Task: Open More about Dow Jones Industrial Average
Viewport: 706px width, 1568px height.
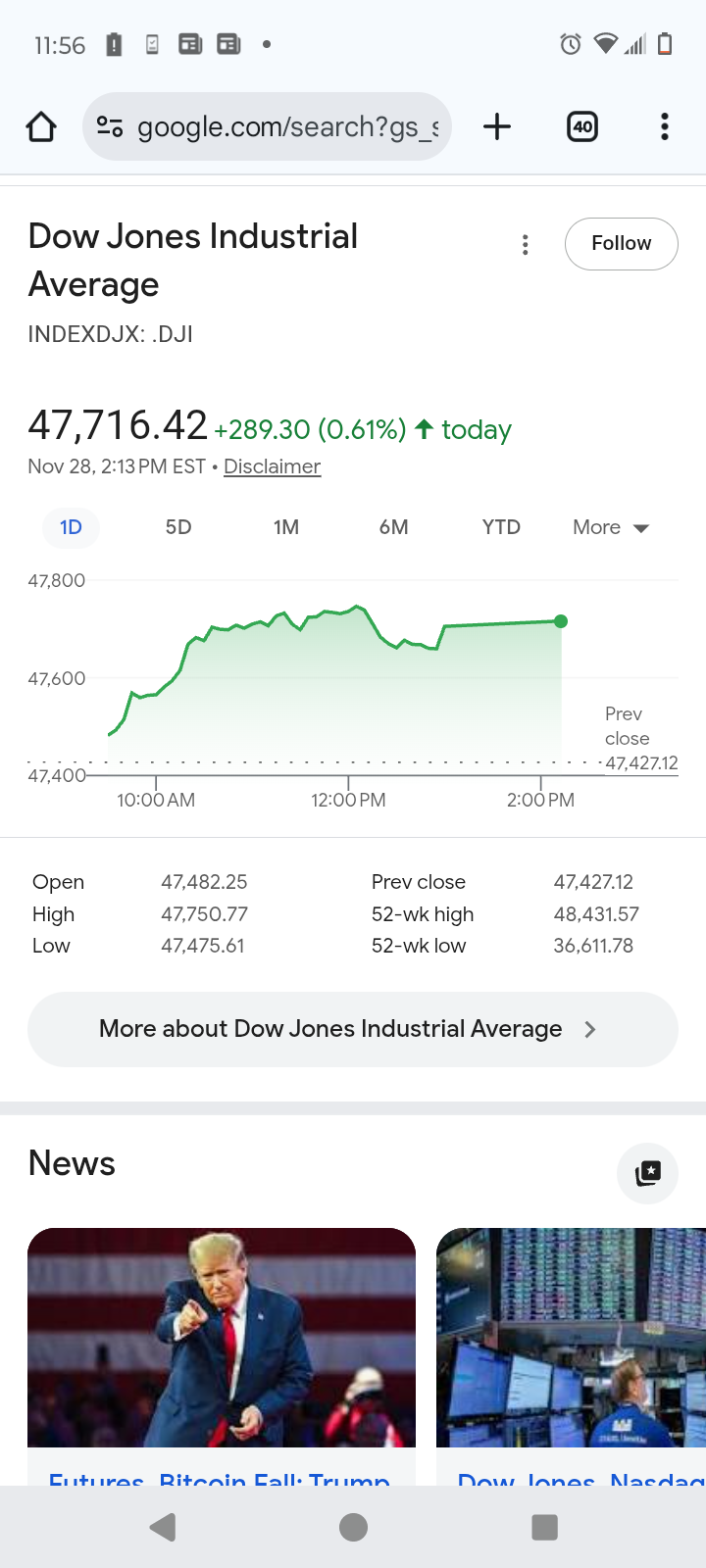Action: [x=352, y=1029]
